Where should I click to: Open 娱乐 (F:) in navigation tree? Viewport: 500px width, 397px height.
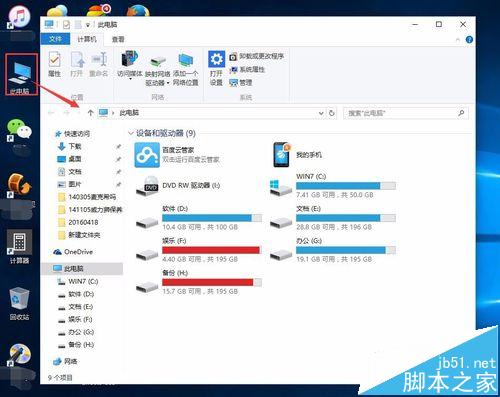(x=75, y=319)
